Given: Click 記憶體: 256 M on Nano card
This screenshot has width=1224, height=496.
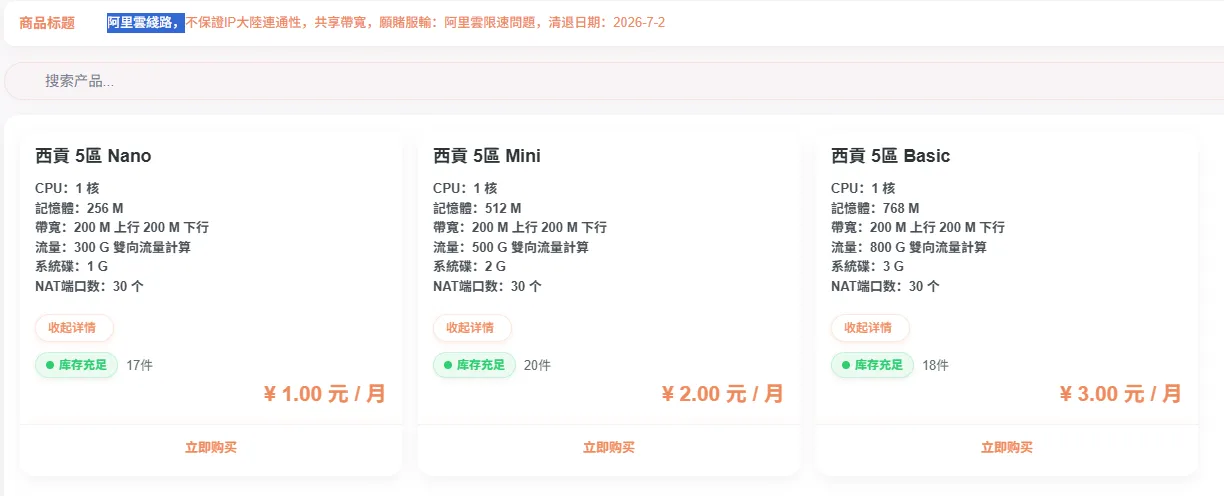Looking at the screenshot, I should pos(79,208).
